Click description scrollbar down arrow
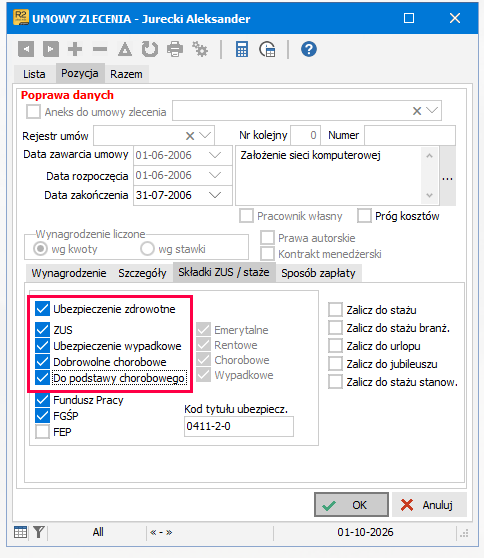484x558 pixels. [430, 195]
